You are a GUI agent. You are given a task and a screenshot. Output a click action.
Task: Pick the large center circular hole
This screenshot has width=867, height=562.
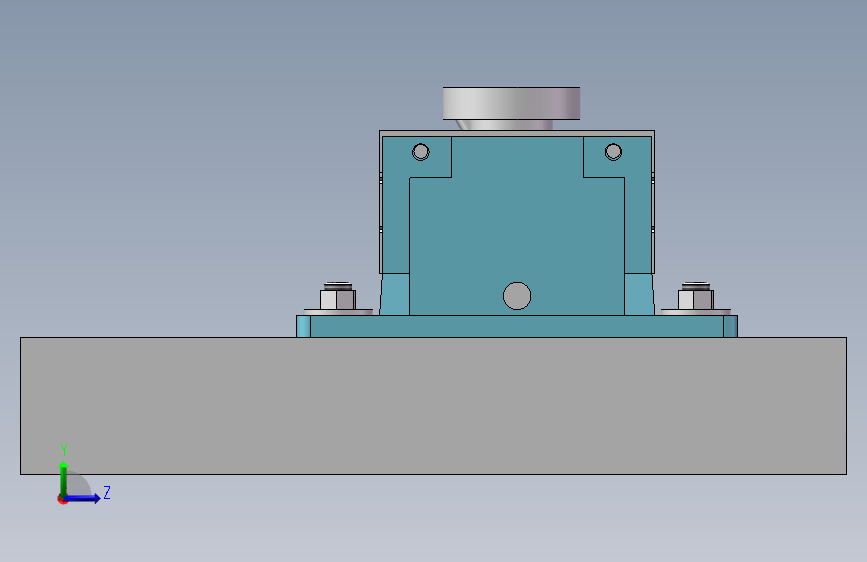pos(517,296)
